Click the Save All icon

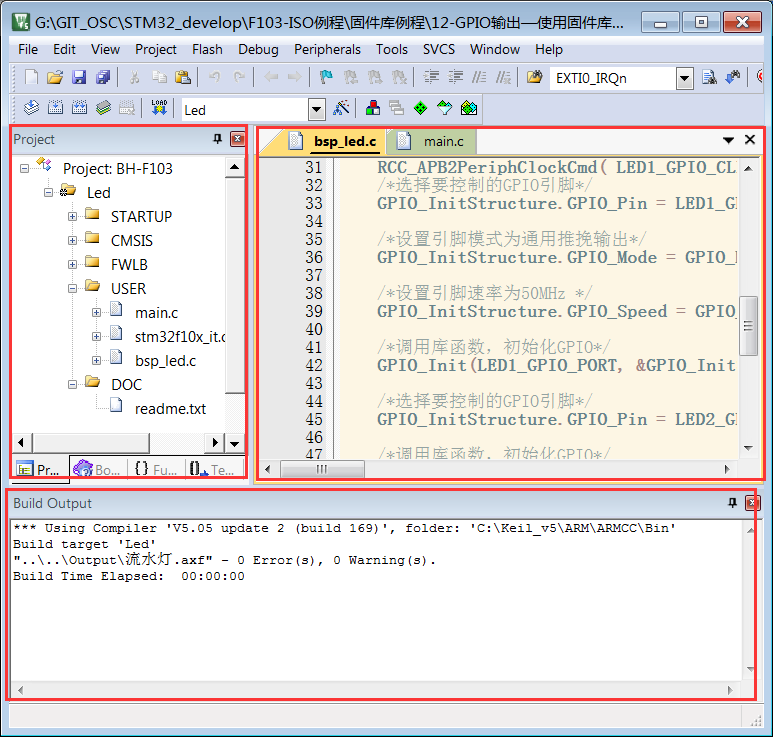pyautogui.click(x=103, y=78)
